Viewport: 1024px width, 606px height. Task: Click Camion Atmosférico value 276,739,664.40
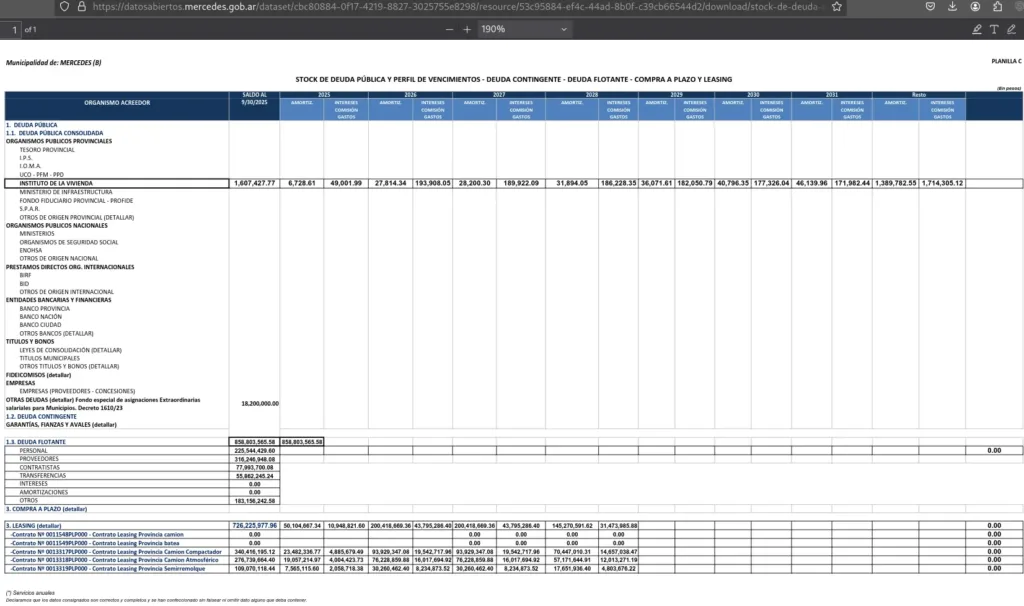point(255,560)
